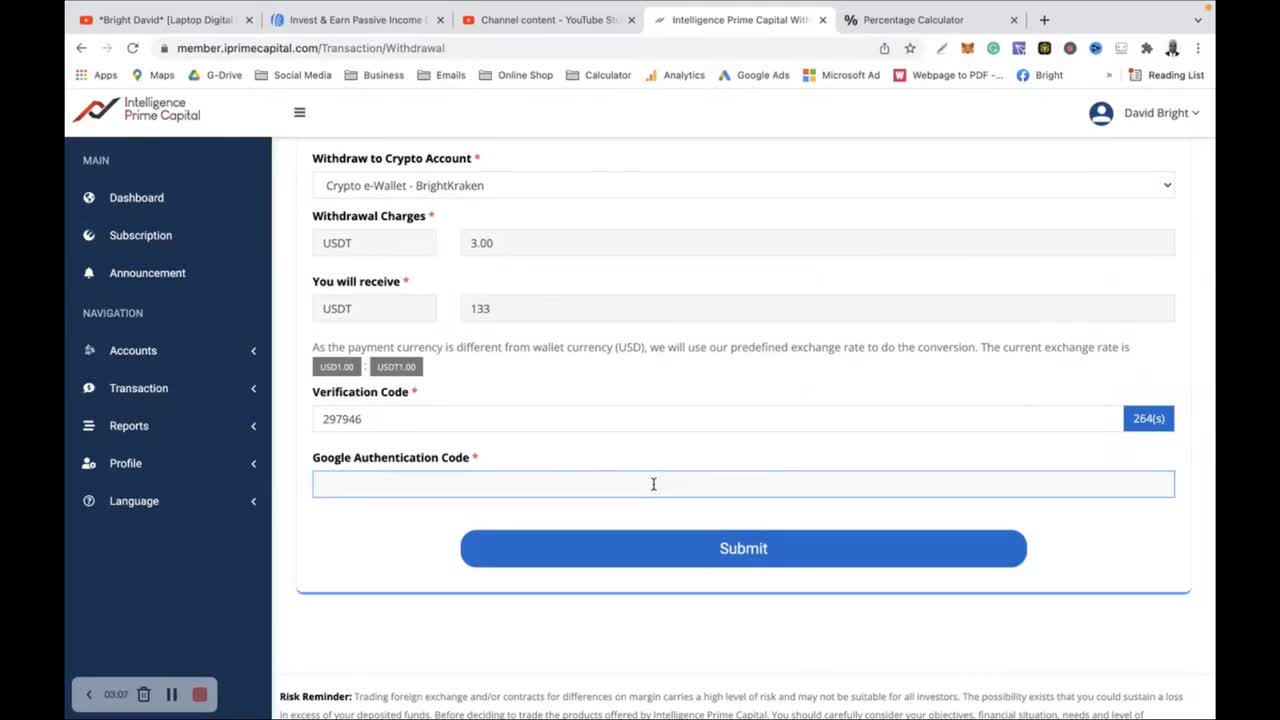
Task: Reload the current page
Action: click(132, 48)
